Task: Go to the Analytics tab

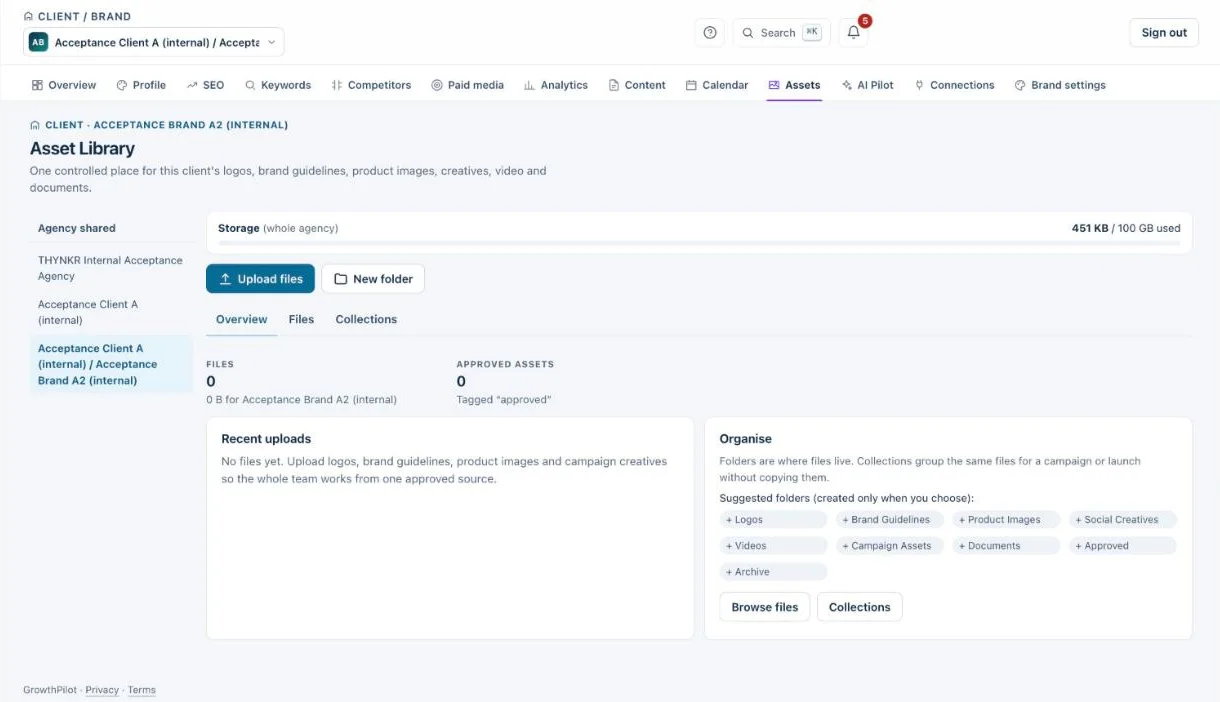Action: point(556,85)
